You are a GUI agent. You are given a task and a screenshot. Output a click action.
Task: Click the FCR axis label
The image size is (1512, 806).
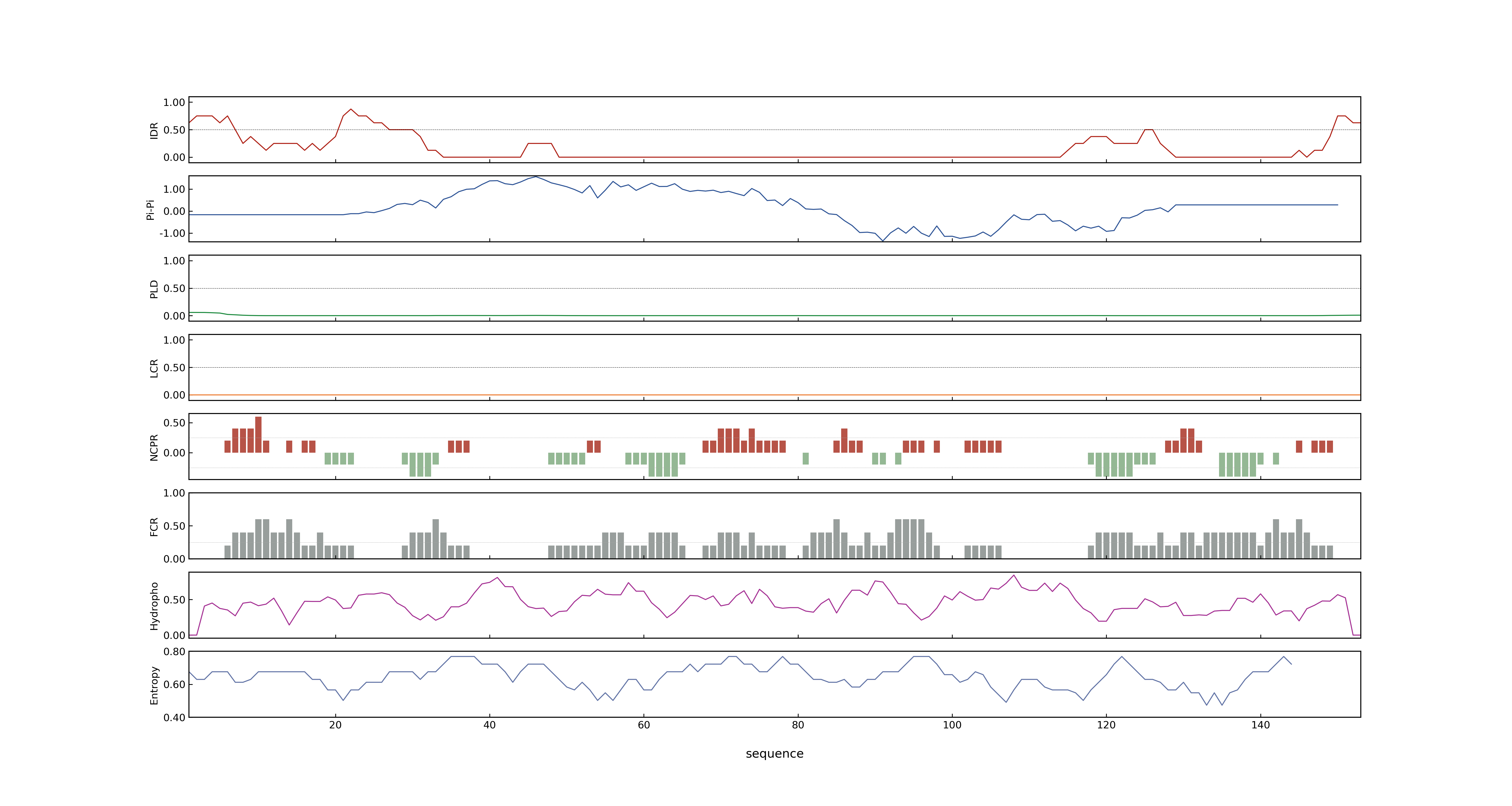point(154,526)
